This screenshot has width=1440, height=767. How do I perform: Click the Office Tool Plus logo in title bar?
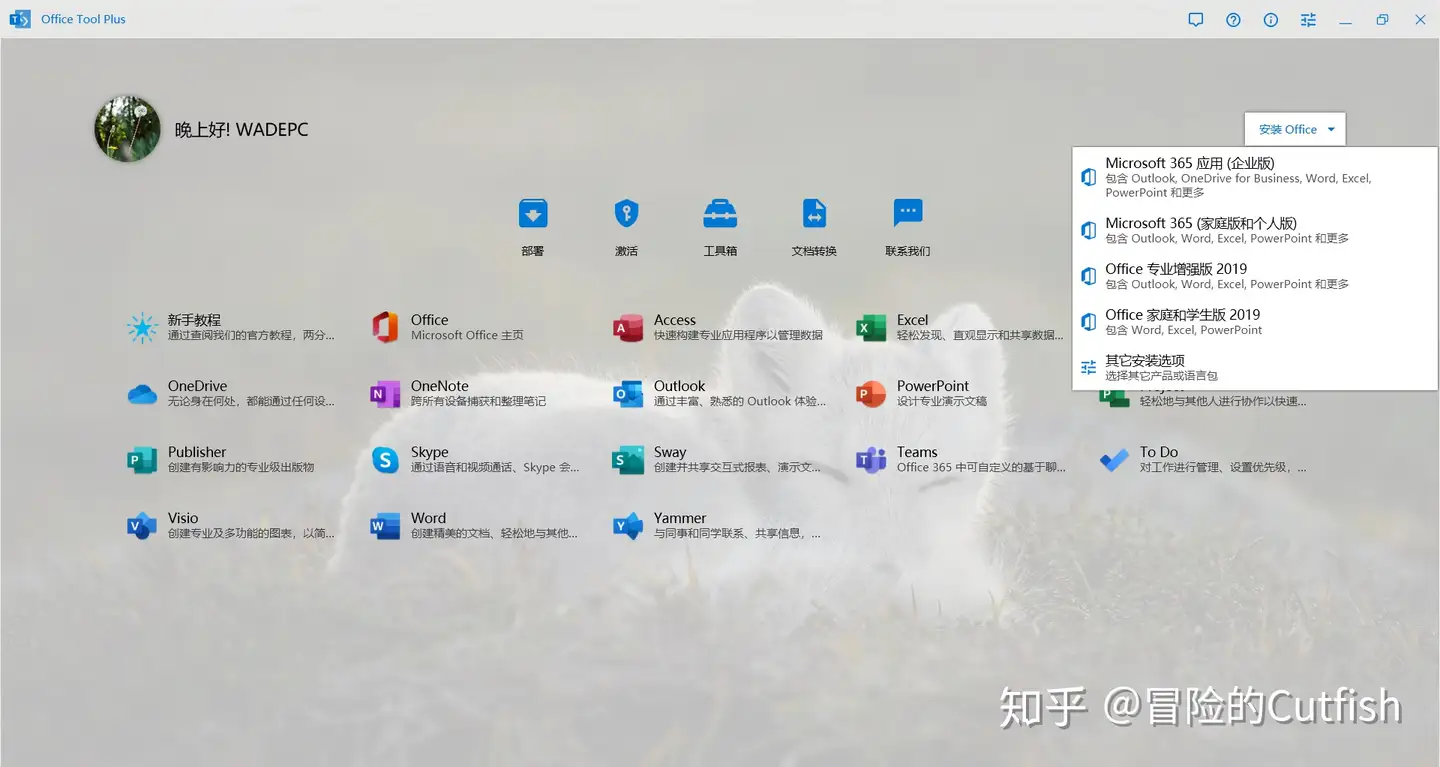point(19,19)
